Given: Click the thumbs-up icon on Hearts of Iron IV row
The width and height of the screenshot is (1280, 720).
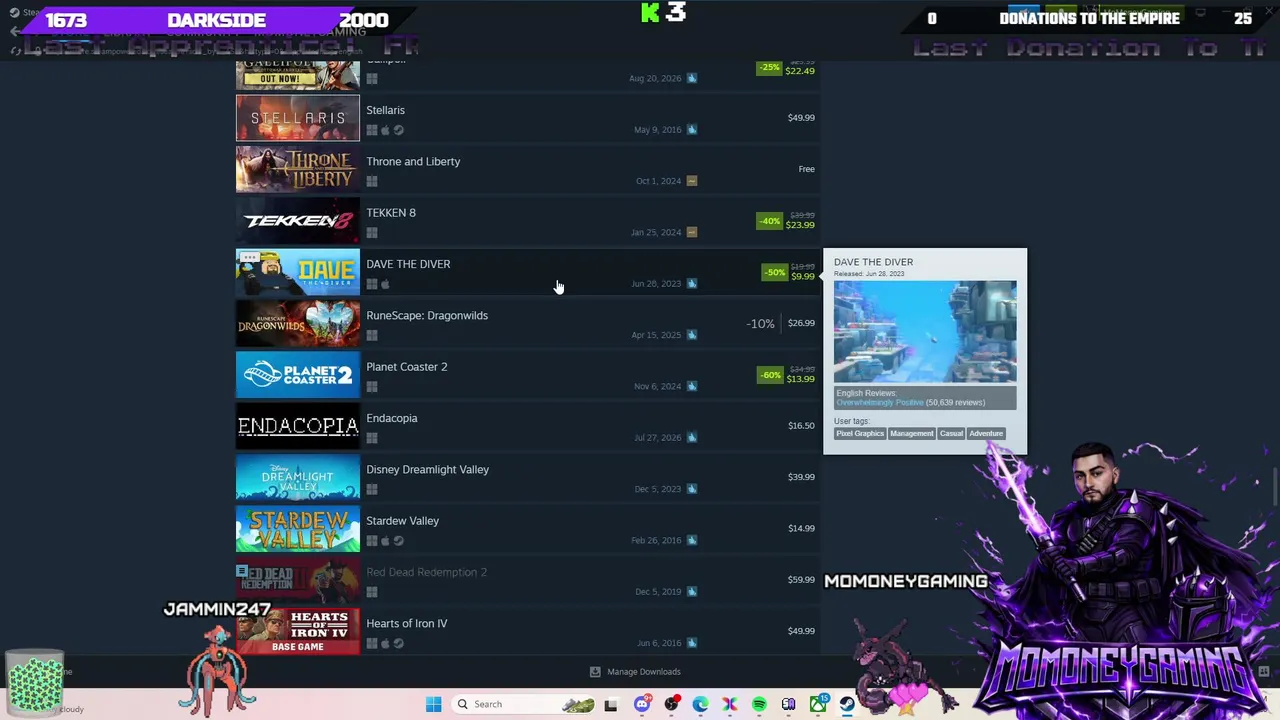Looking at the screenshot, I should (x=691, y=643).
